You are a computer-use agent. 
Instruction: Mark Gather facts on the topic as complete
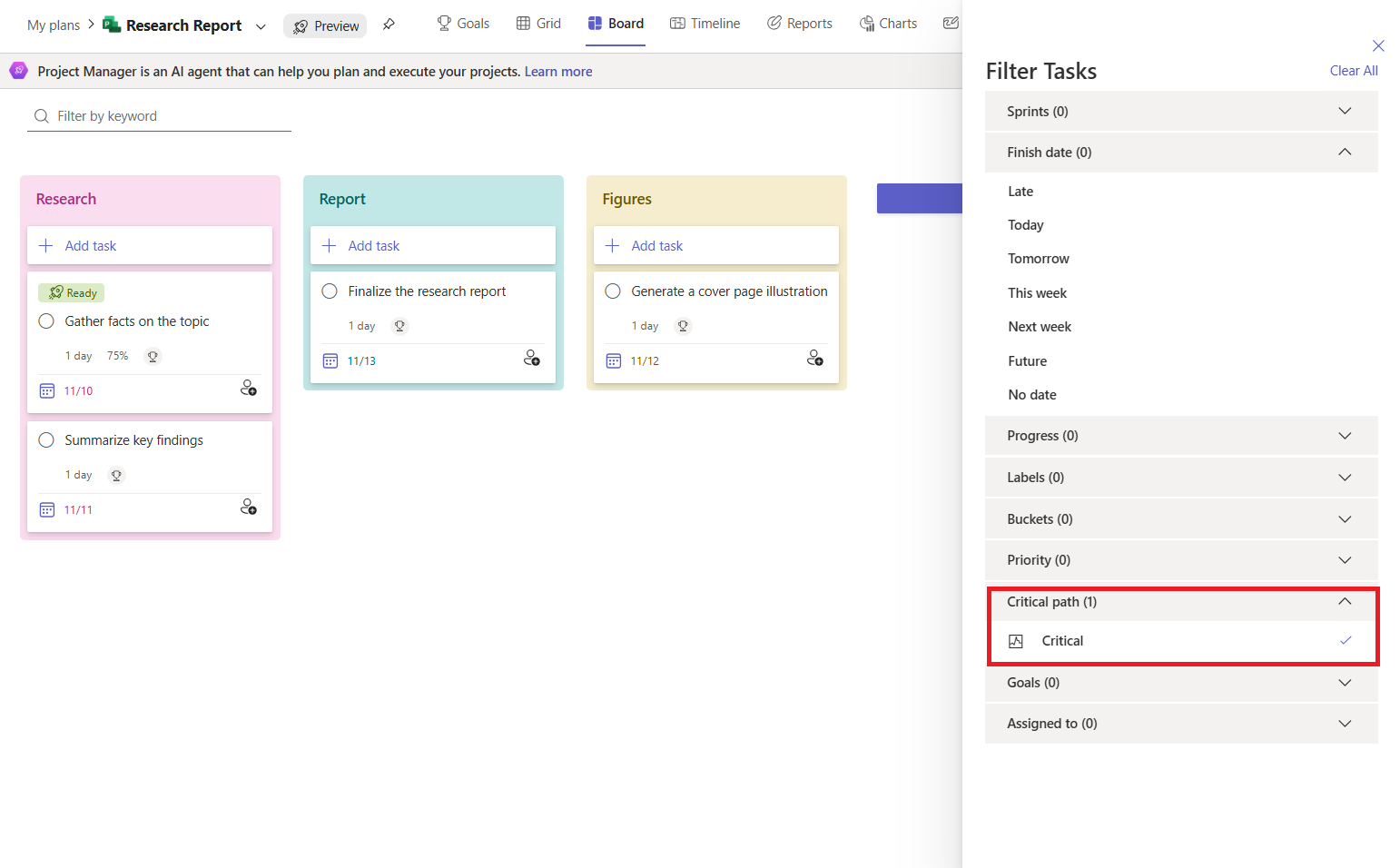coord(46,321)
